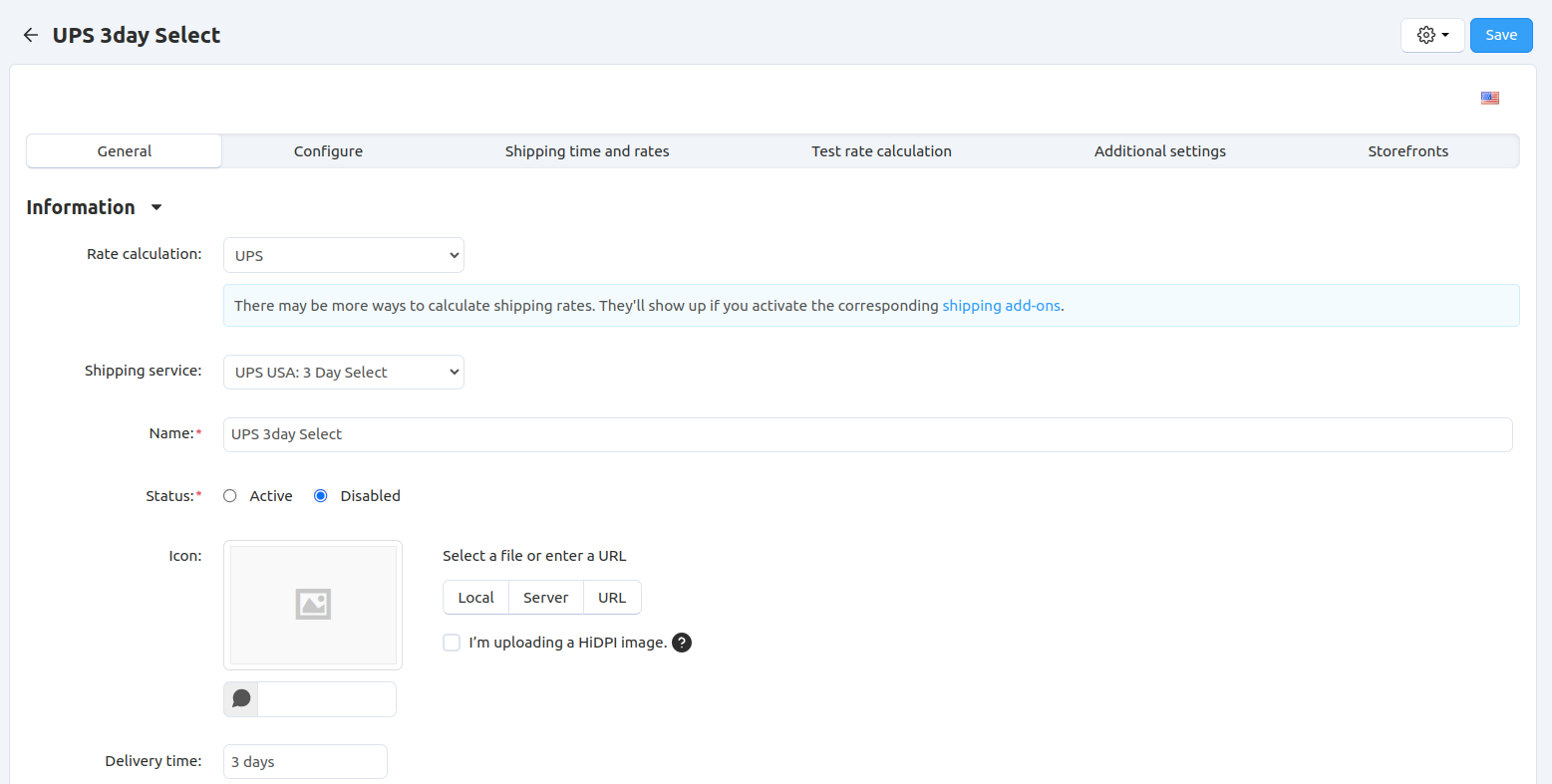Viewport: 1552px width, 784px height.
Task: Click the icon image placeholder thumbnail
Action: coord(313,605)
